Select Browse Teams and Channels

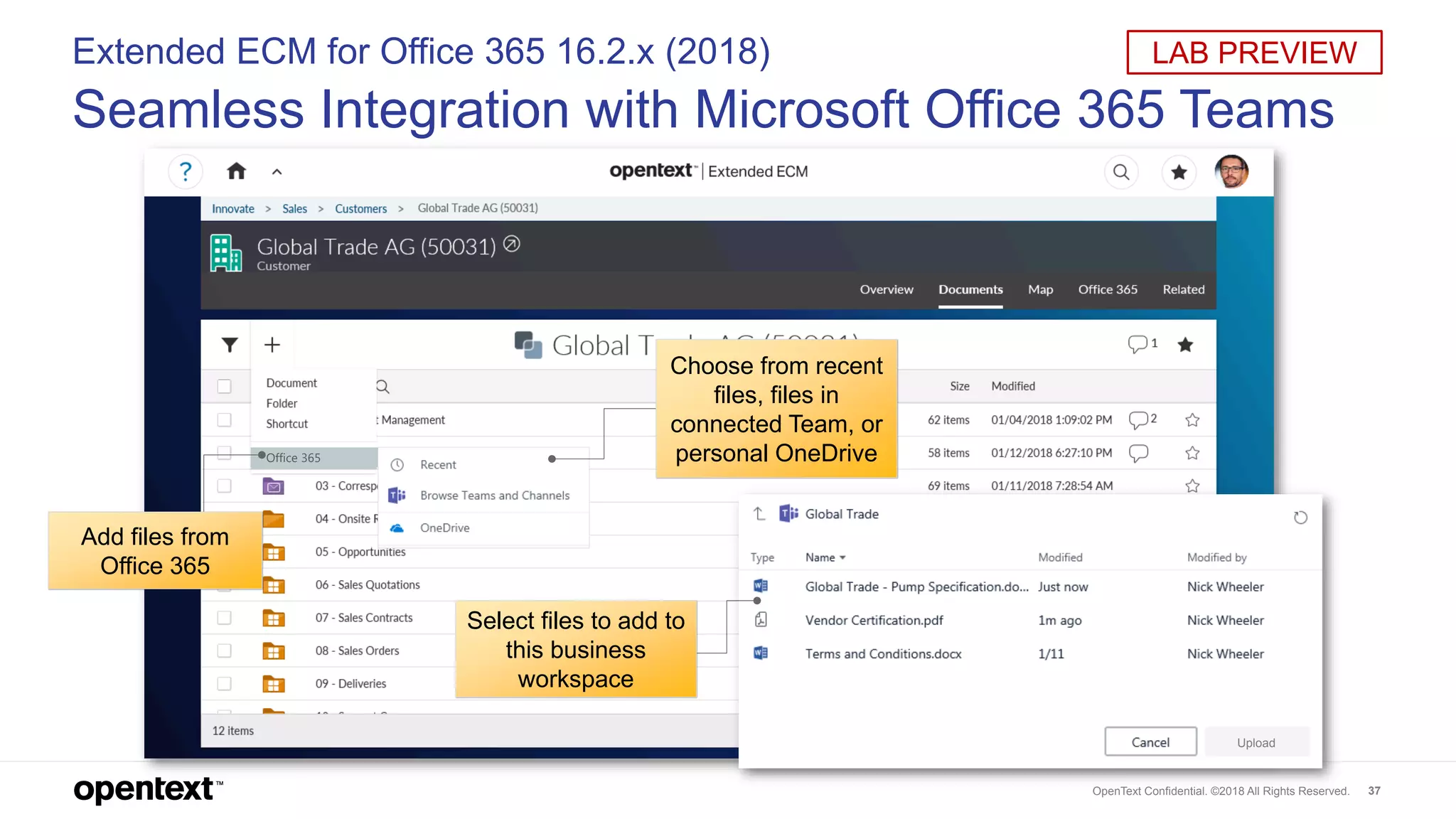(495, 496)
